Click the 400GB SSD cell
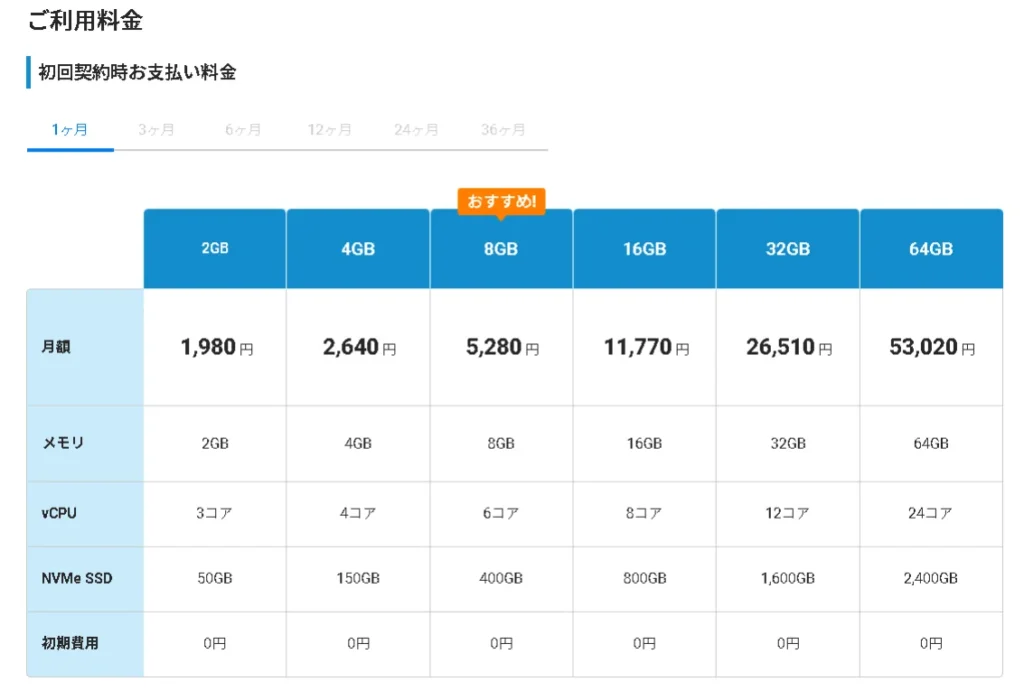Image resolution: width=1024 pixels, height=691 pixels. point(501,578)
